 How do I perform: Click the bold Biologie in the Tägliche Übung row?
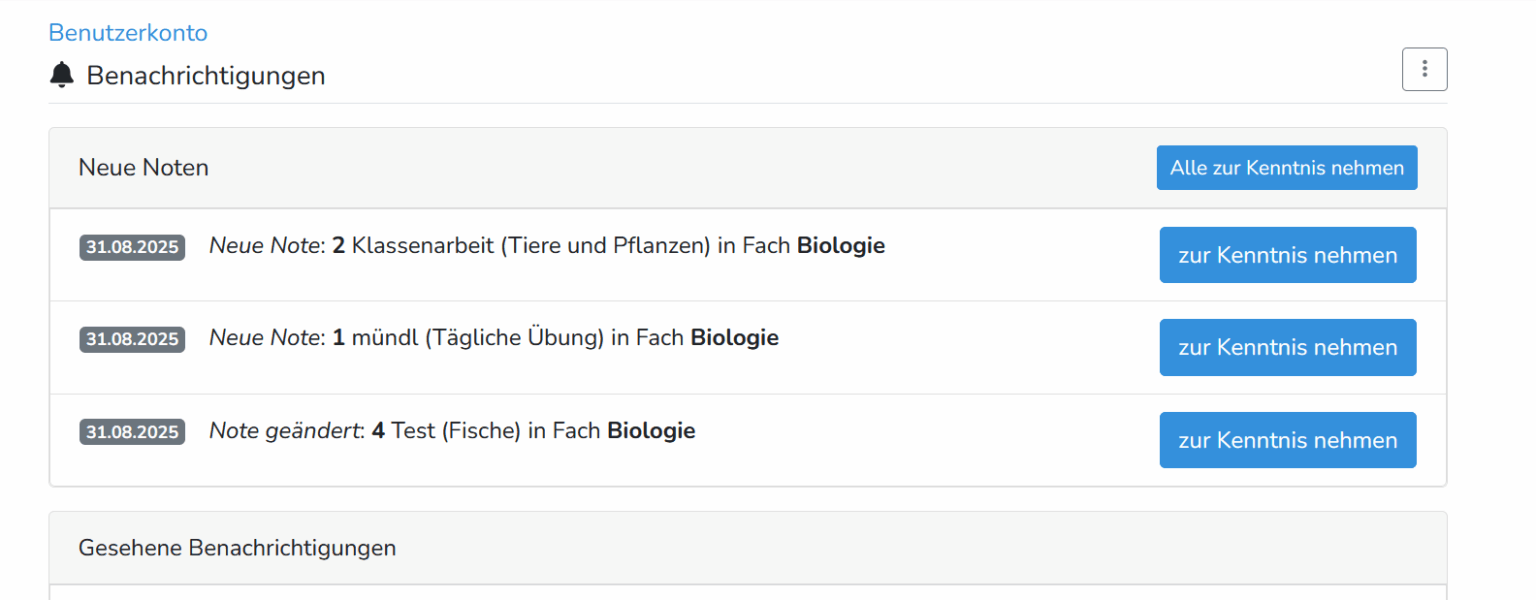pos(734,338)
